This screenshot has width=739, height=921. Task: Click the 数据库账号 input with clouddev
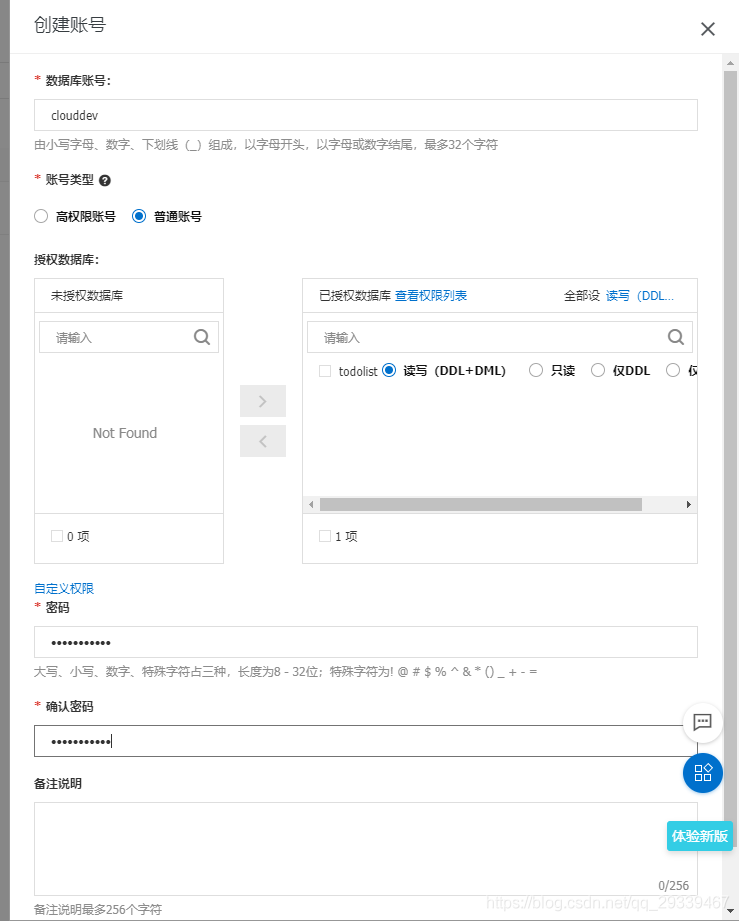(x=366, y=115)
